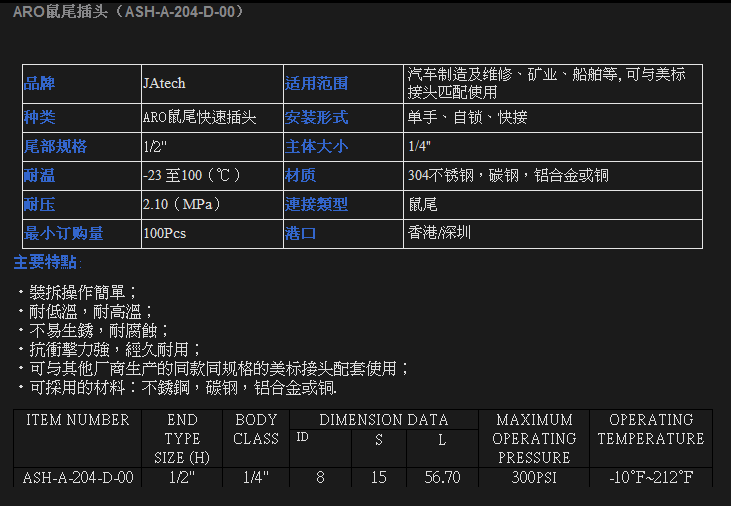Click the bullet 抗衝擊力強，經久耐用
This screenshot has height=506, width=731.
109,350
